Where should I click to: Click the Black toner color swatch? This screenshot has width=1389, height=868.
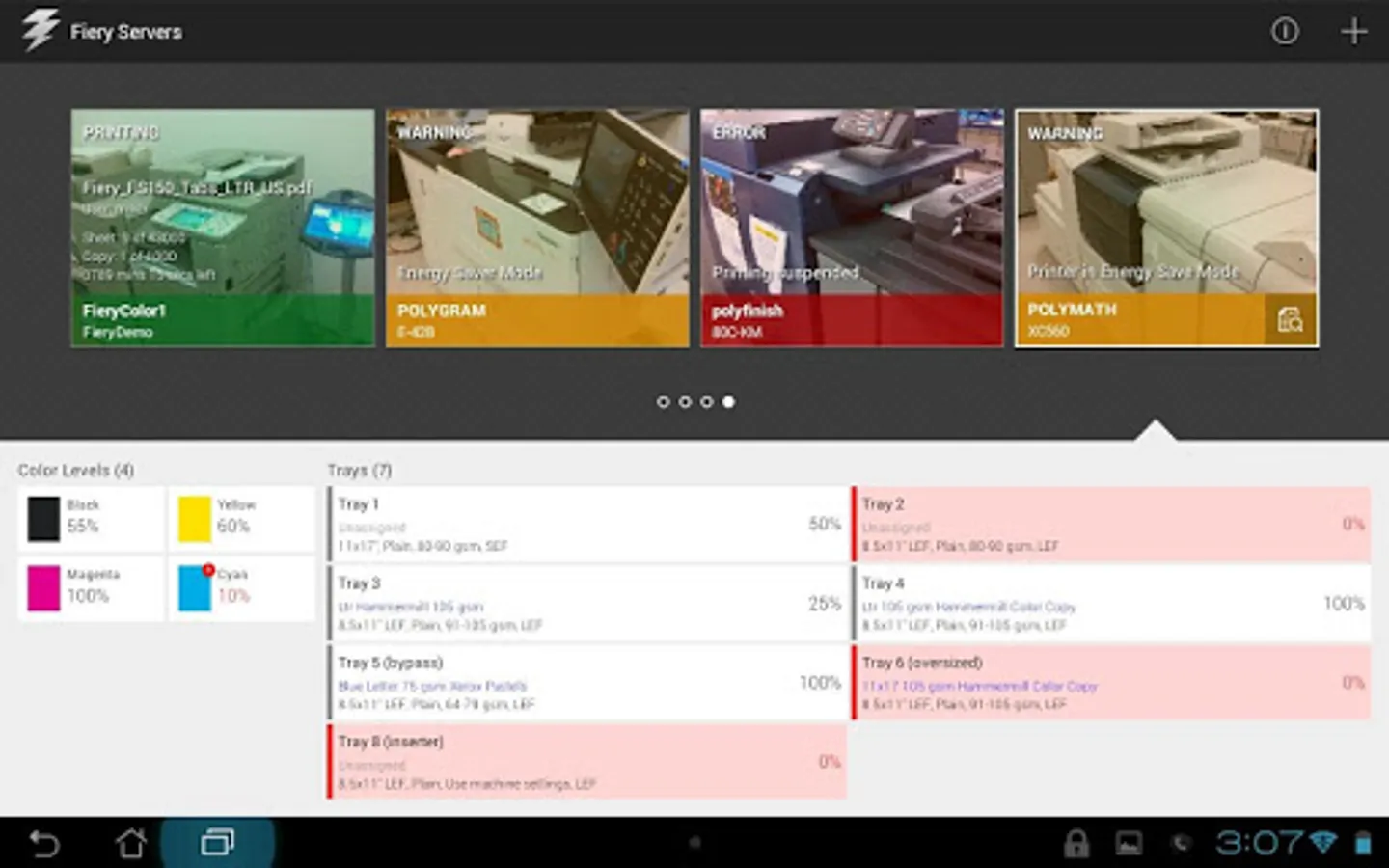tap(43, 519)
